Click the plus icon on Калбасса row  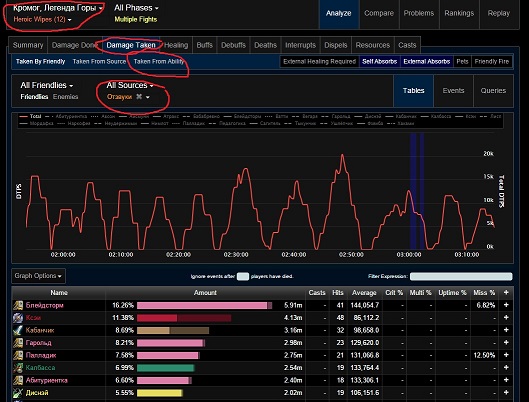[x=506, y=367]
